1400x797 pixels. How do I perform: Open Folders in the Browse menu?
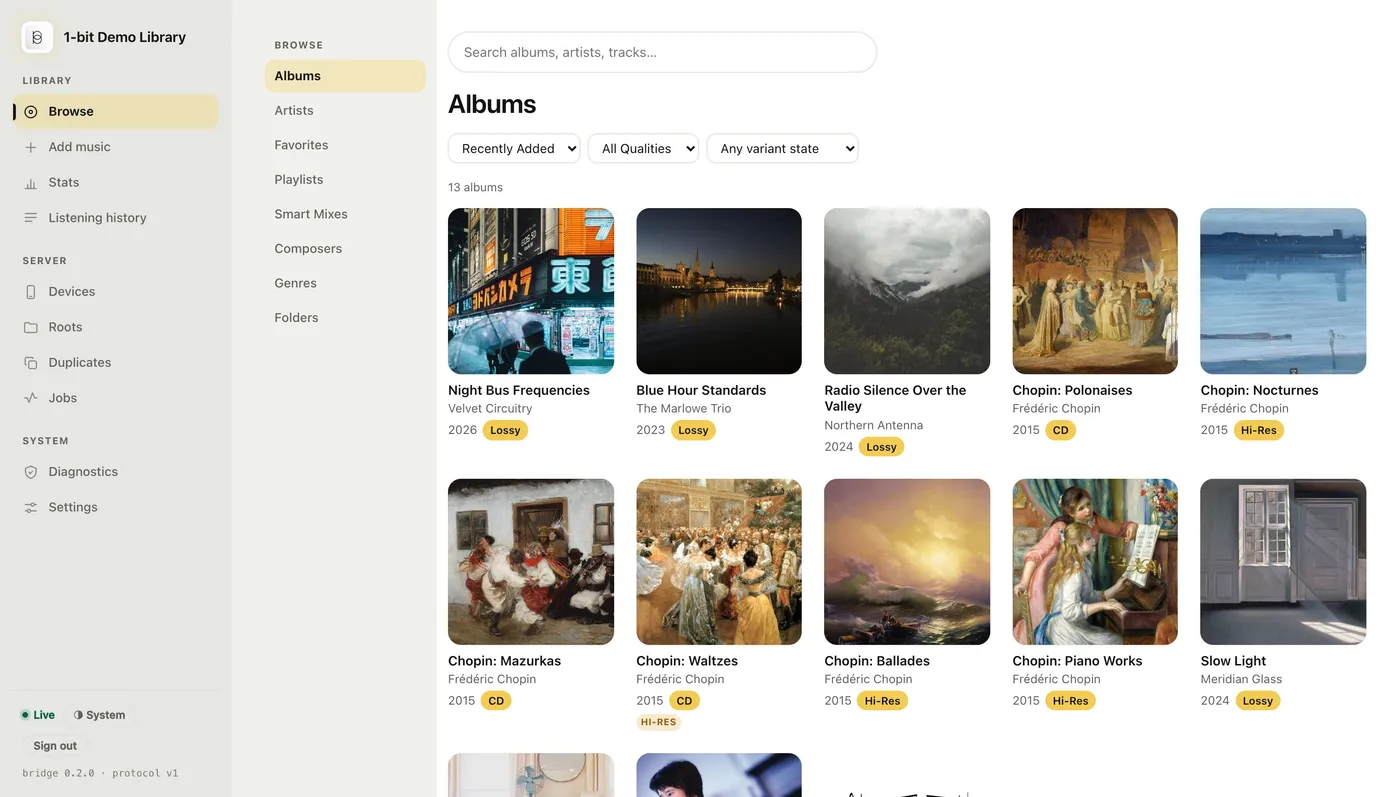point(345,318)
